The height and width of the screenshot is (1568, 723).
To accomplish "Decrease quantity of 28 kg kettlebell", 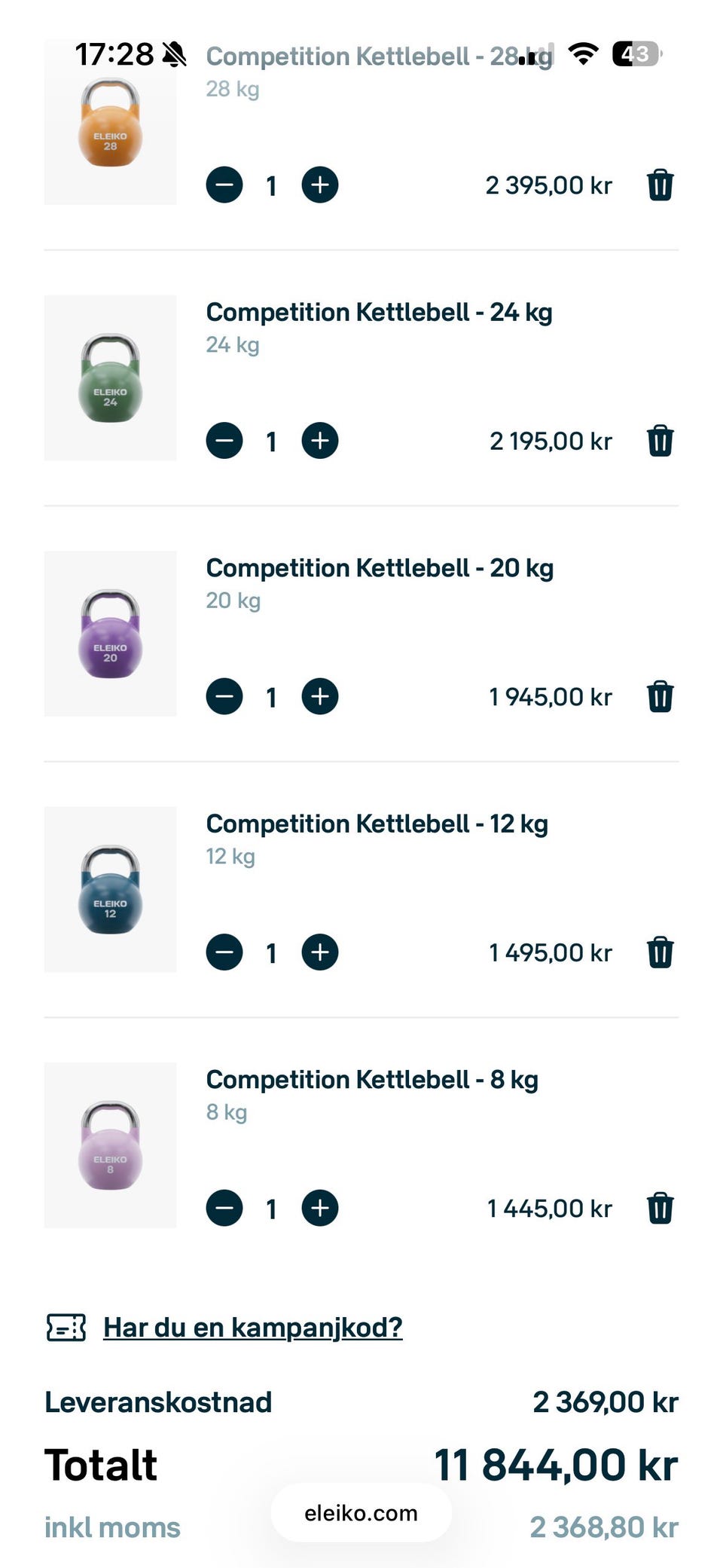I will (224, 185).
